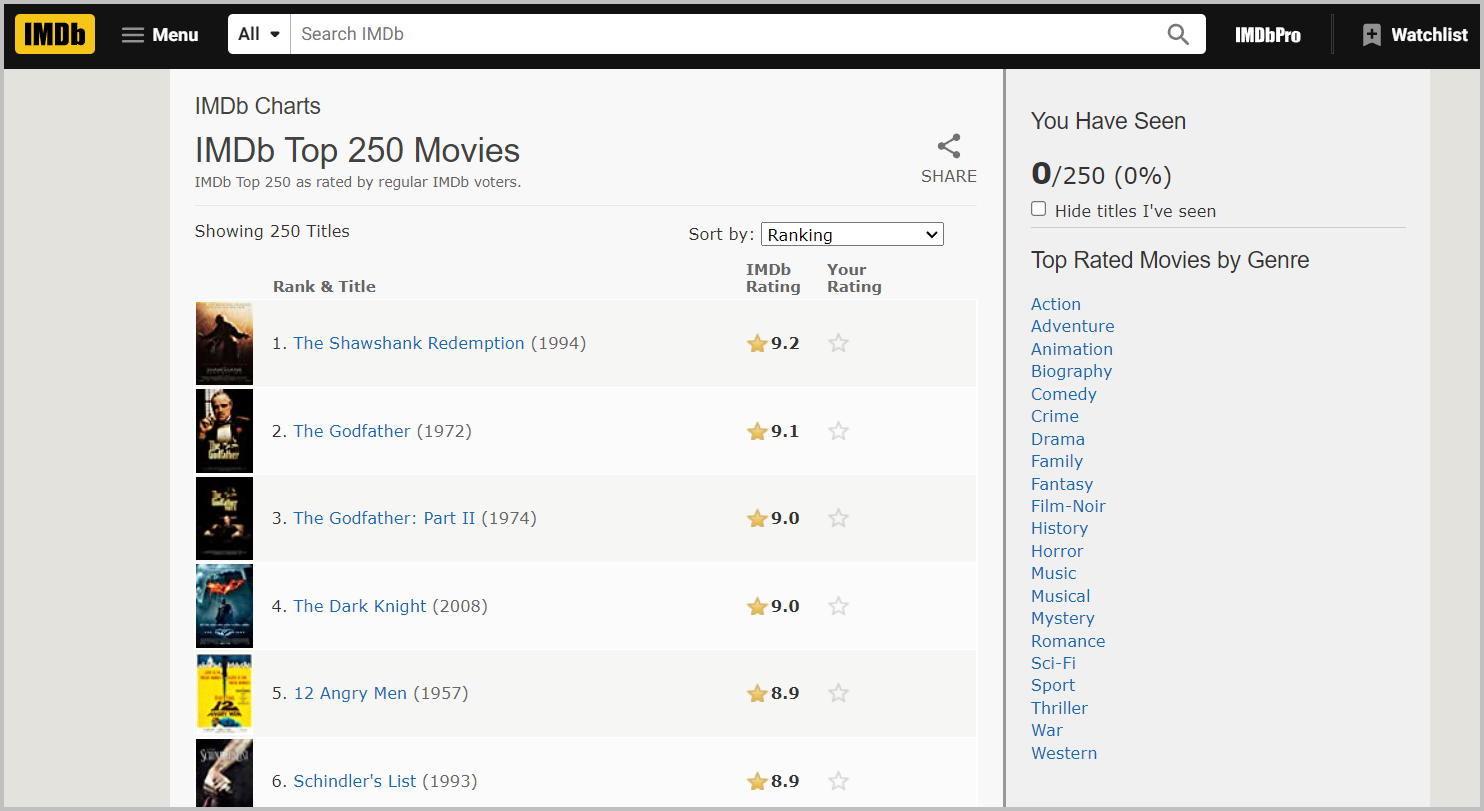
Task: Click gold star for The Godfather: Part II
Action: (x=757, y=518)
